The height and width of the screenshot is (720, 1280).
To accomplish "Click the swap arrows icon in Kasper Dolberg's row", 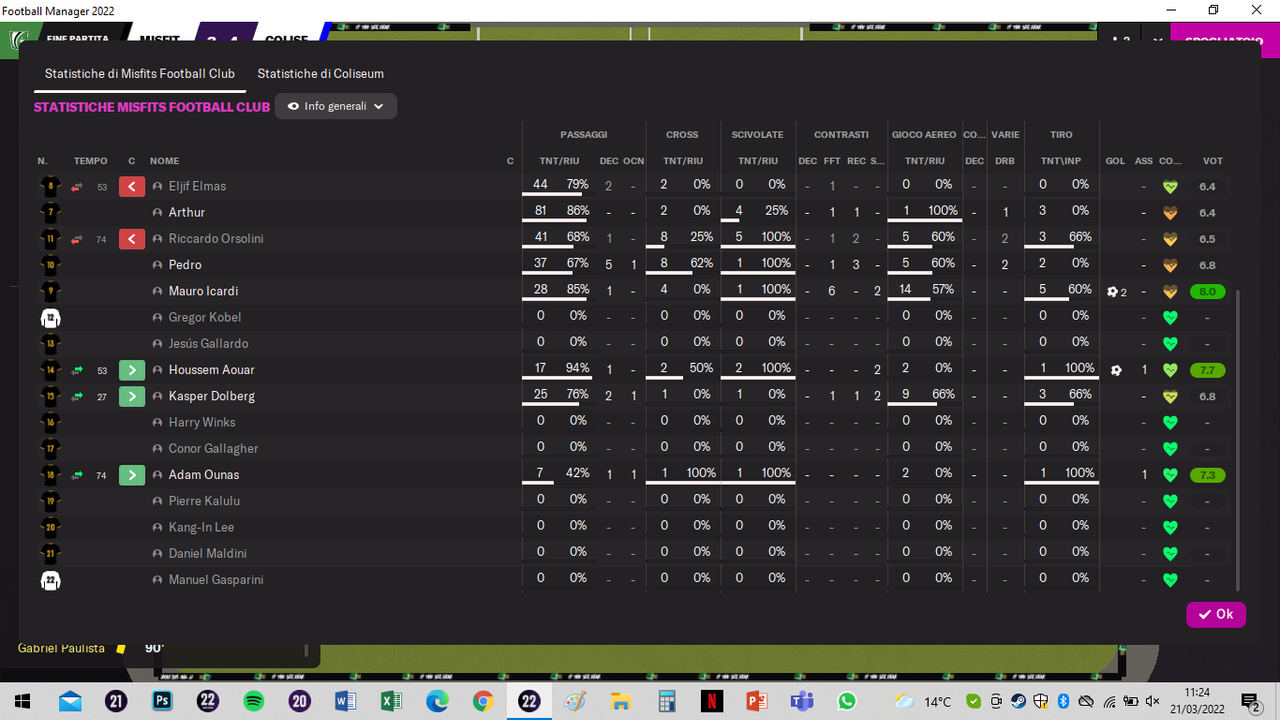I will click(x=77, y=396).
